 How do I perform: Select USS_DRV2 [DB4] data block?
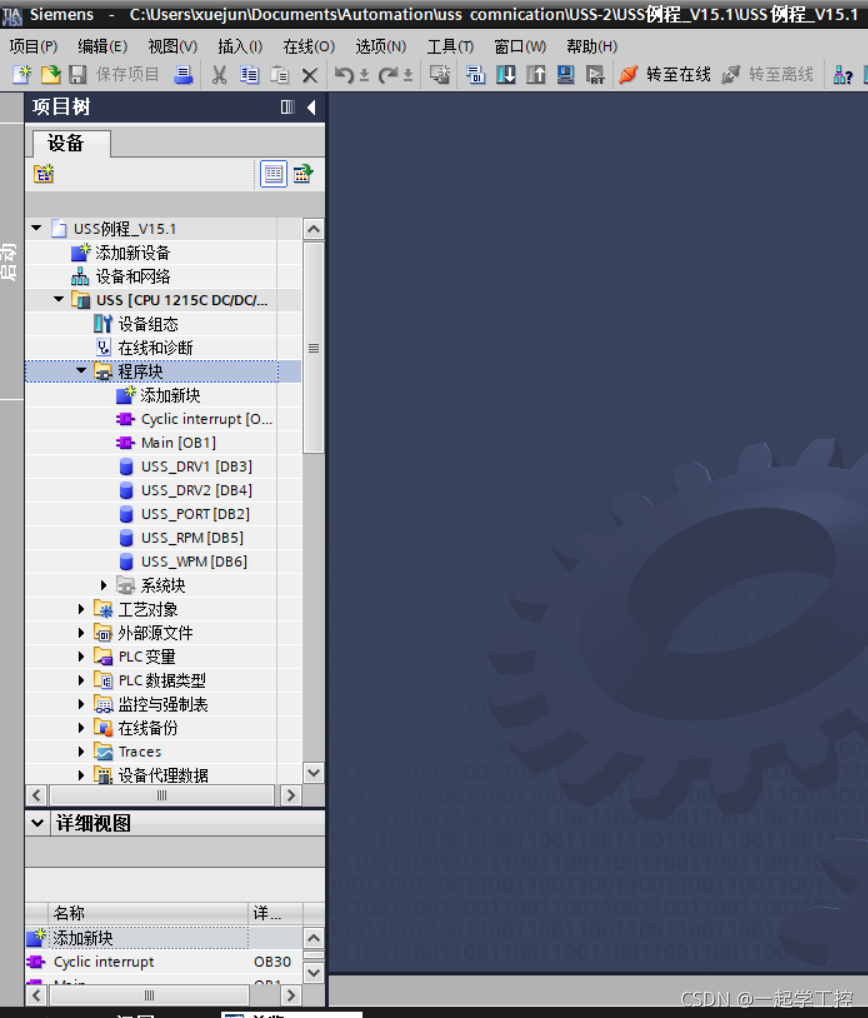(x=197, y=490)
